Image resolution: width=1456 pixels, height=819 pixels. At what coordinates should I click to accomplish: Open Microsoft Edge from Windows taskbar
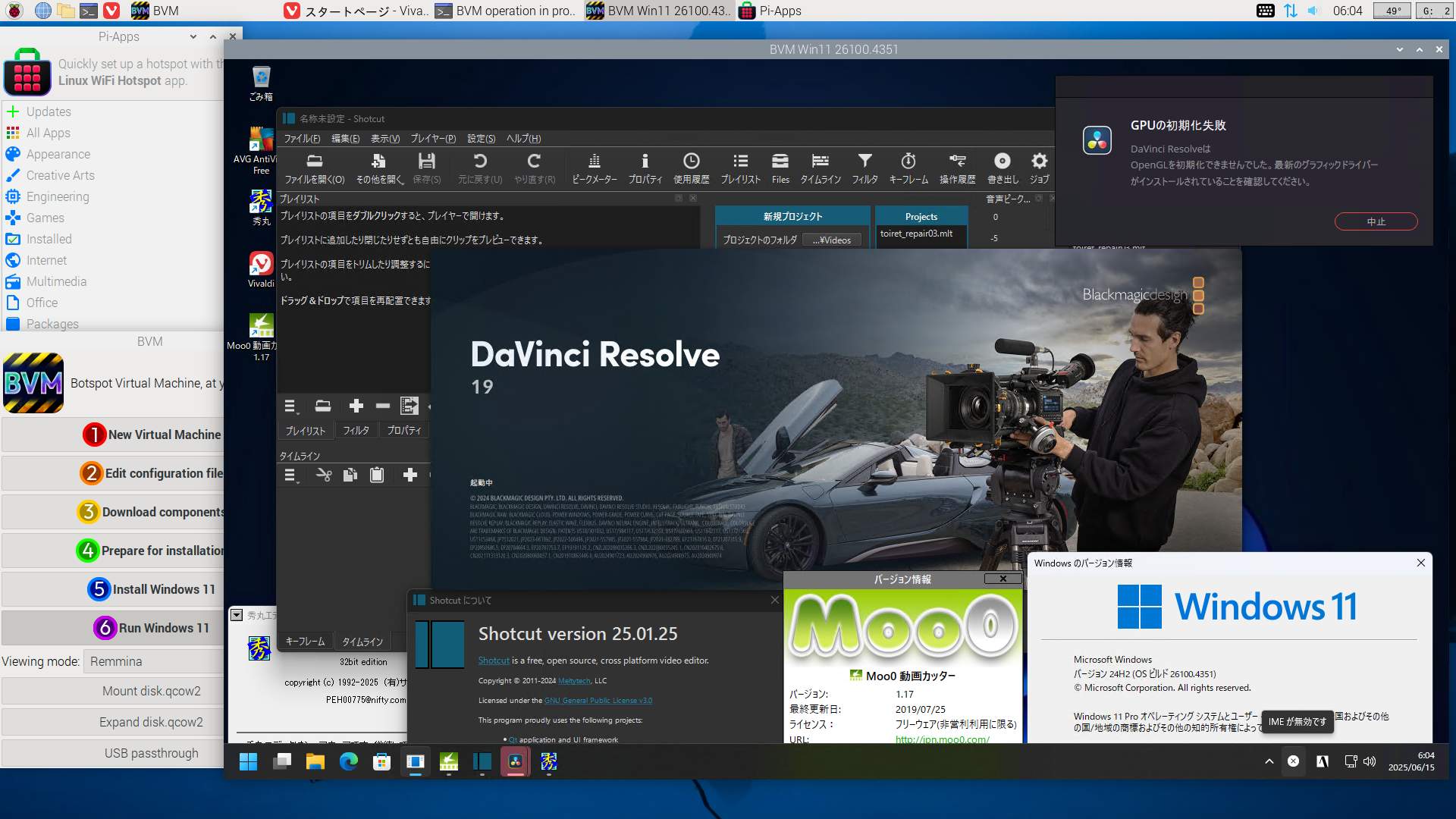[x=349, y=761]
